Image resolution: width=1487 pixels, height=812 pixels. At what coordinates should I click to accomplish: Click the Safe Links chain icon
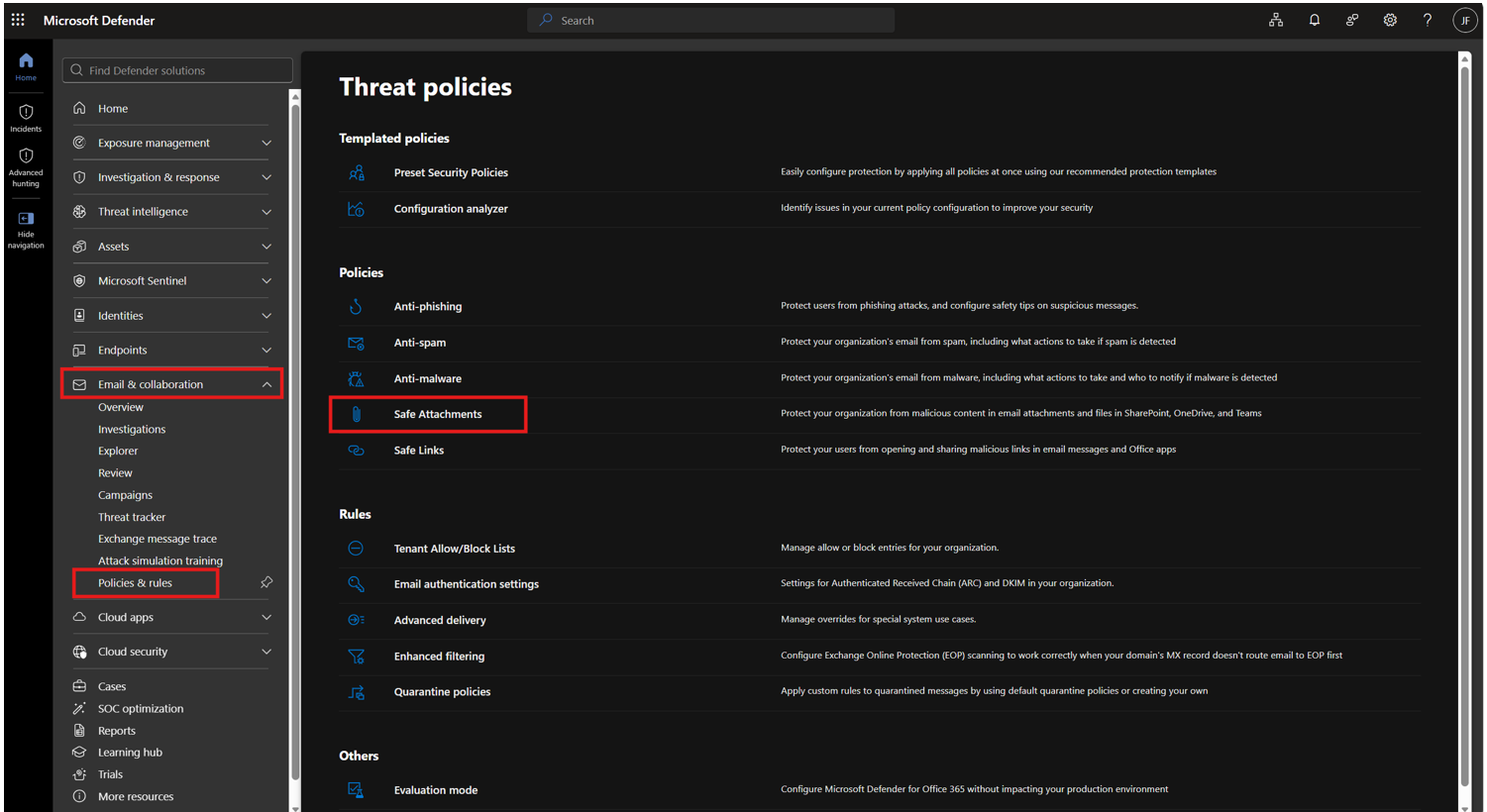click(x=357, y=451)
